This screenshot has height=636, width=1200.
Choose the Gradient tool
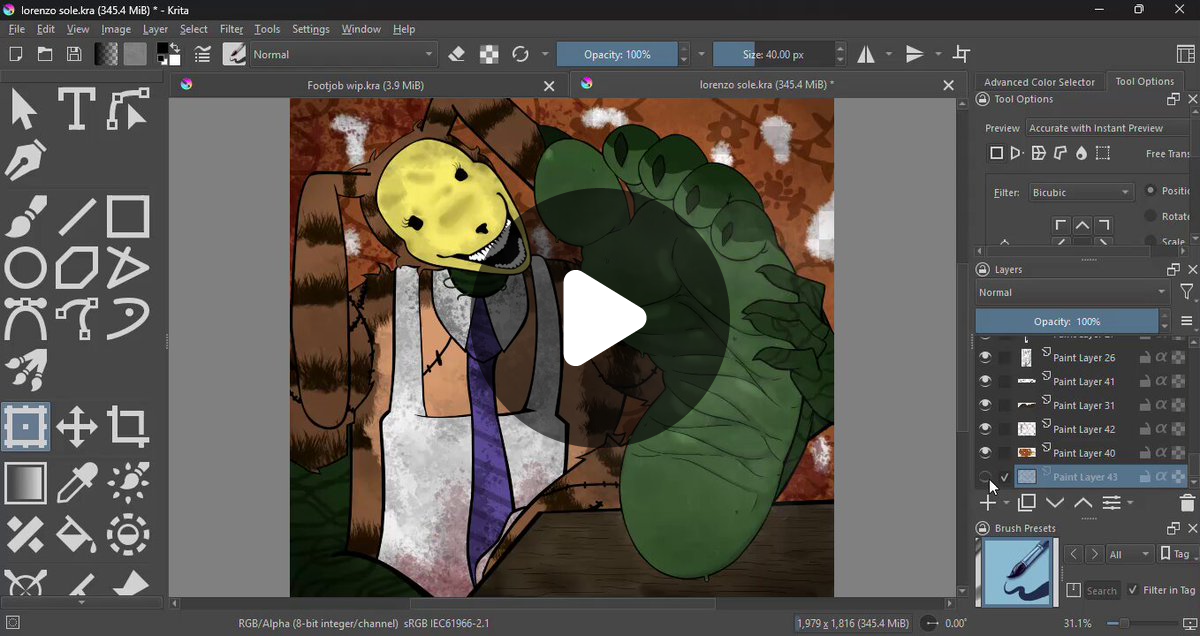[25, 485]
